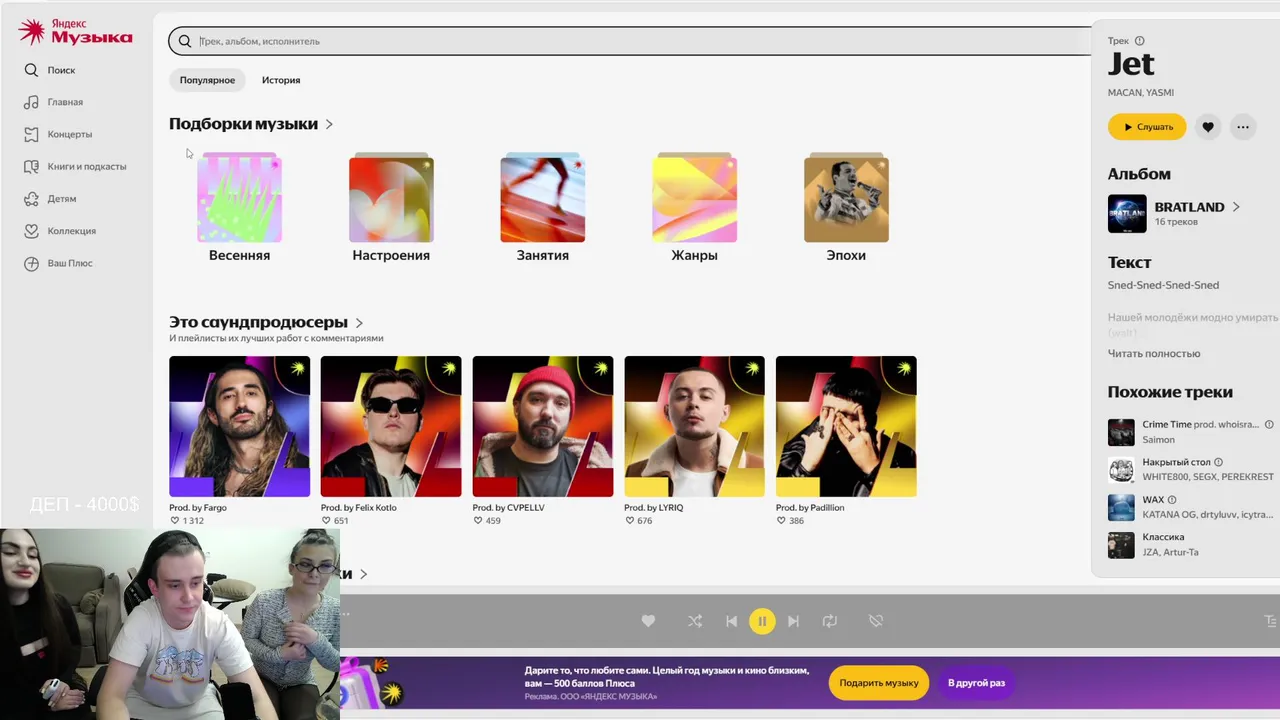Open the Весенняя collection
This screenshot has width=1280, height=720.
pos(239,207)
